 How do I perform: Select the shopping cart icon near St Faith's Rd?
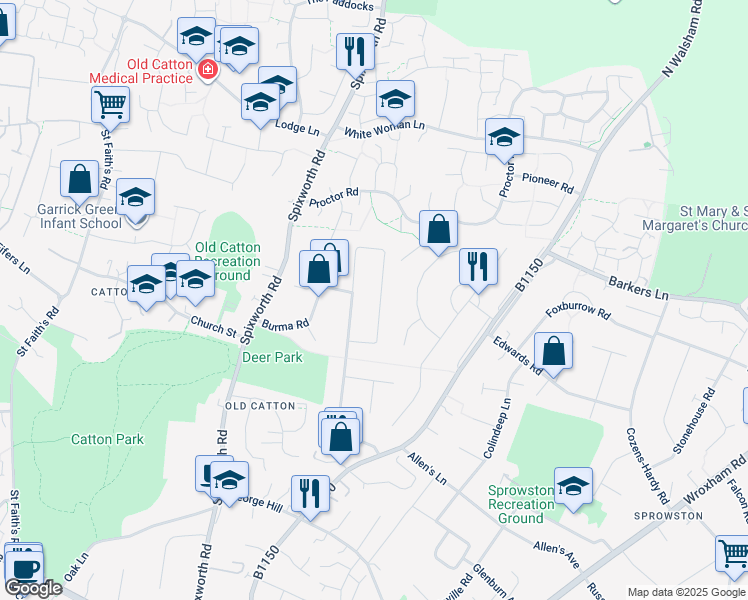click(110, 103)
